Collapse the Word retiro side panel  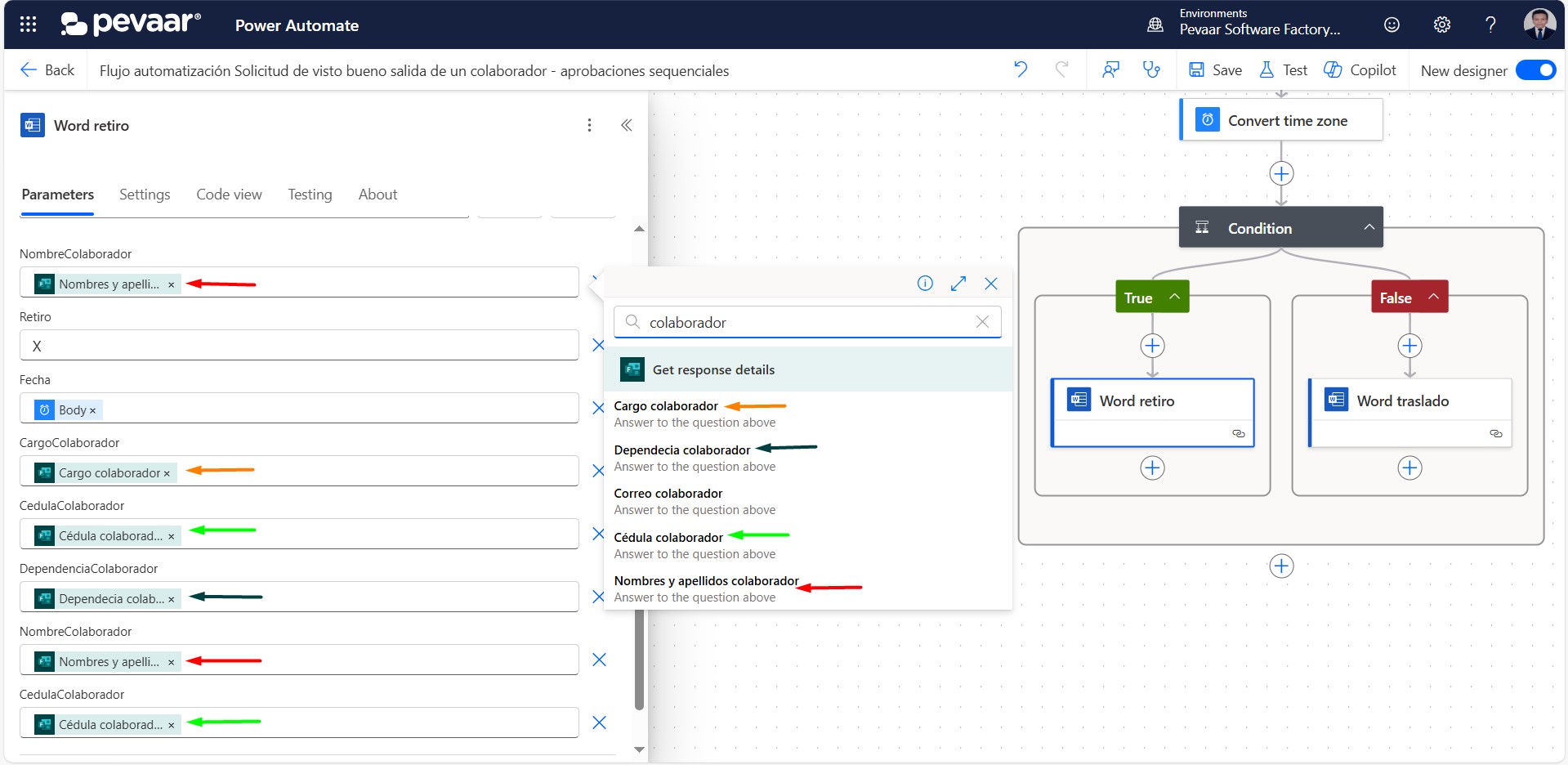(627, 125)
